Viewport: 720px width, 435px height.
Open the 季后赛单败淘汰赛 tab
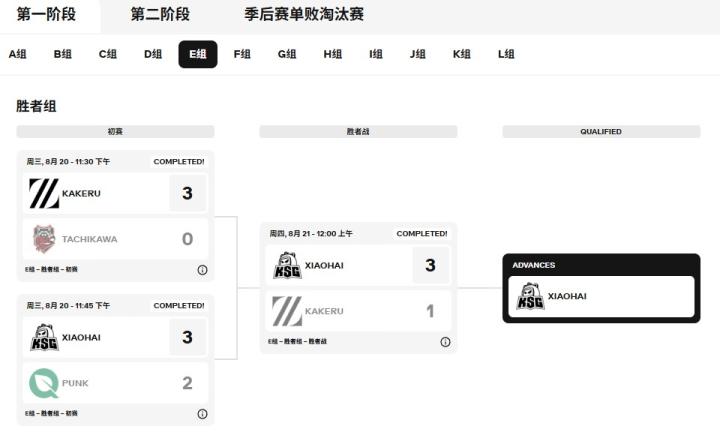pos(304,14)
